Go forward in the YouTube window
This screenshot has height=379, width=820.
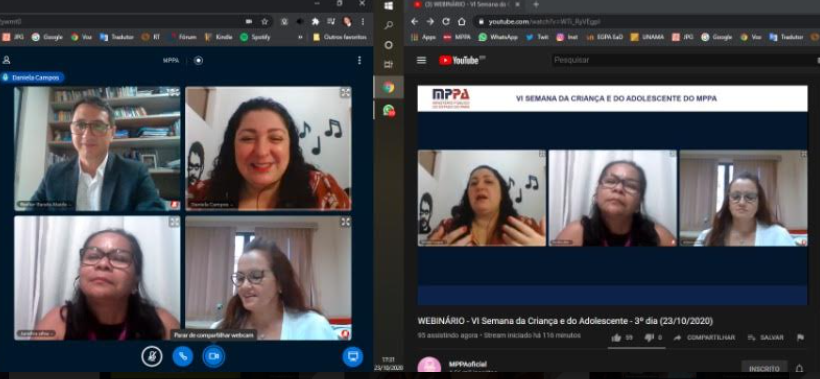coord(430,22)
